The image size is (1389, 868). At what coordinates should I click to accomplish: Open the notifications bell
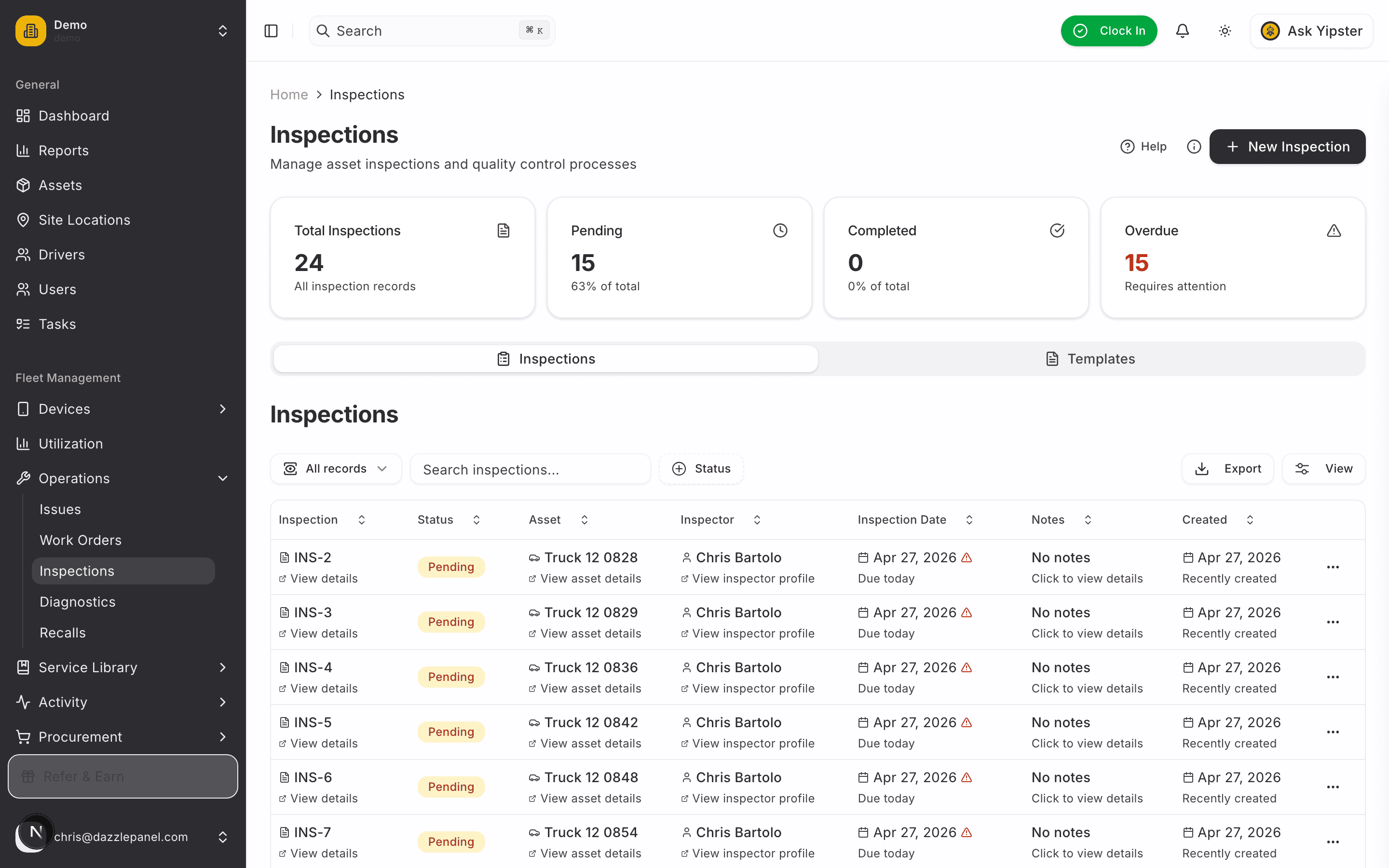tap(1183, 31)
